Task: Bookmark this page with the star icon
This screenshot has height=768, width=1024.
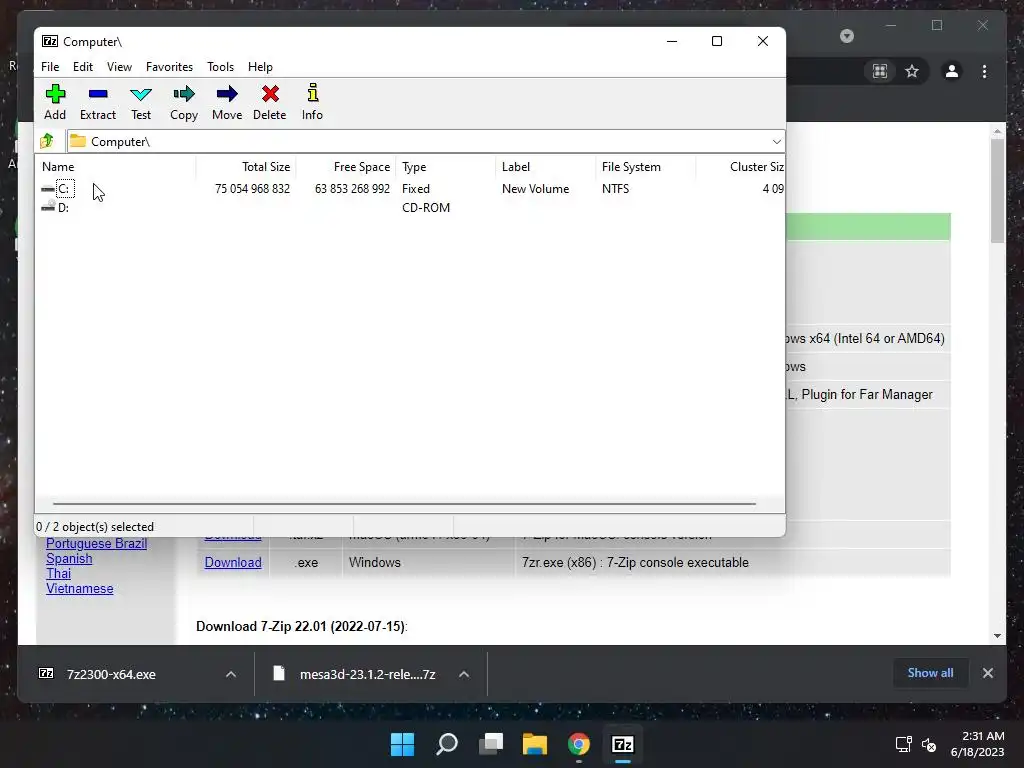Action: (912, 71)
